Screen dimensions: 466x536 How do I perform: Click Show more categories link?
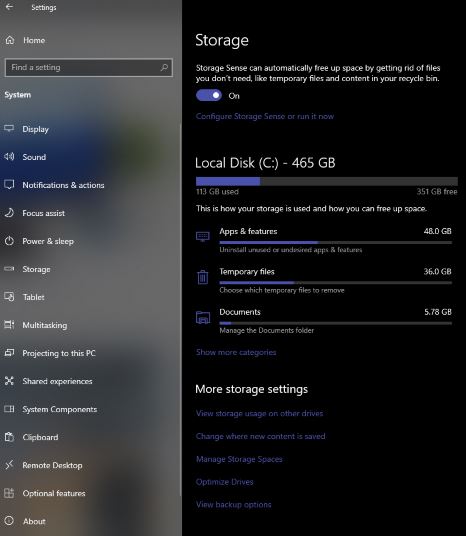click(236, 352)
